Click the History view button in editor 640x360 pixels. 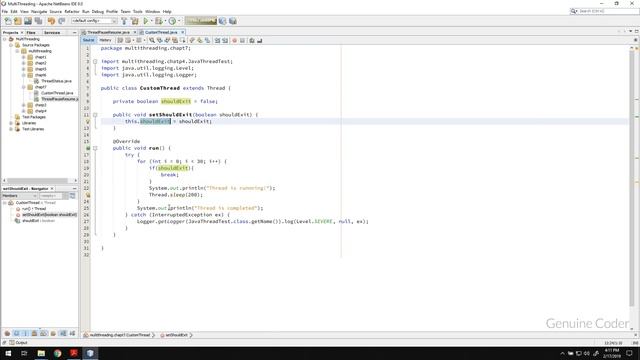tap(105, 40)
